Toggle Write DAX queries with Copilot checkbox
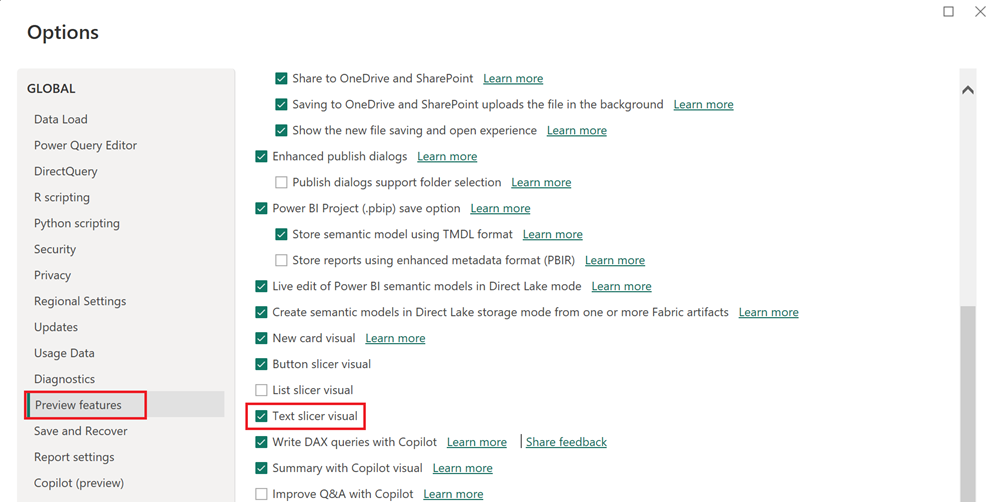This screenshot has width=992, height=502. pyautogui.click(x=262, y=442)
